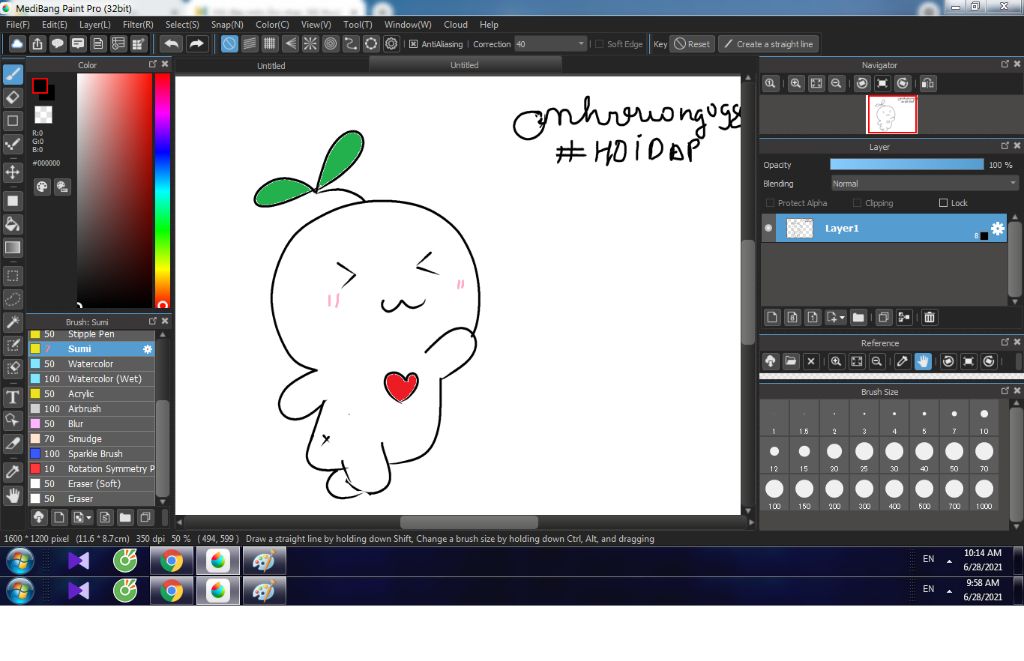Select the transparent color swatch
The image size is (1024, 661).
[43, 115]
